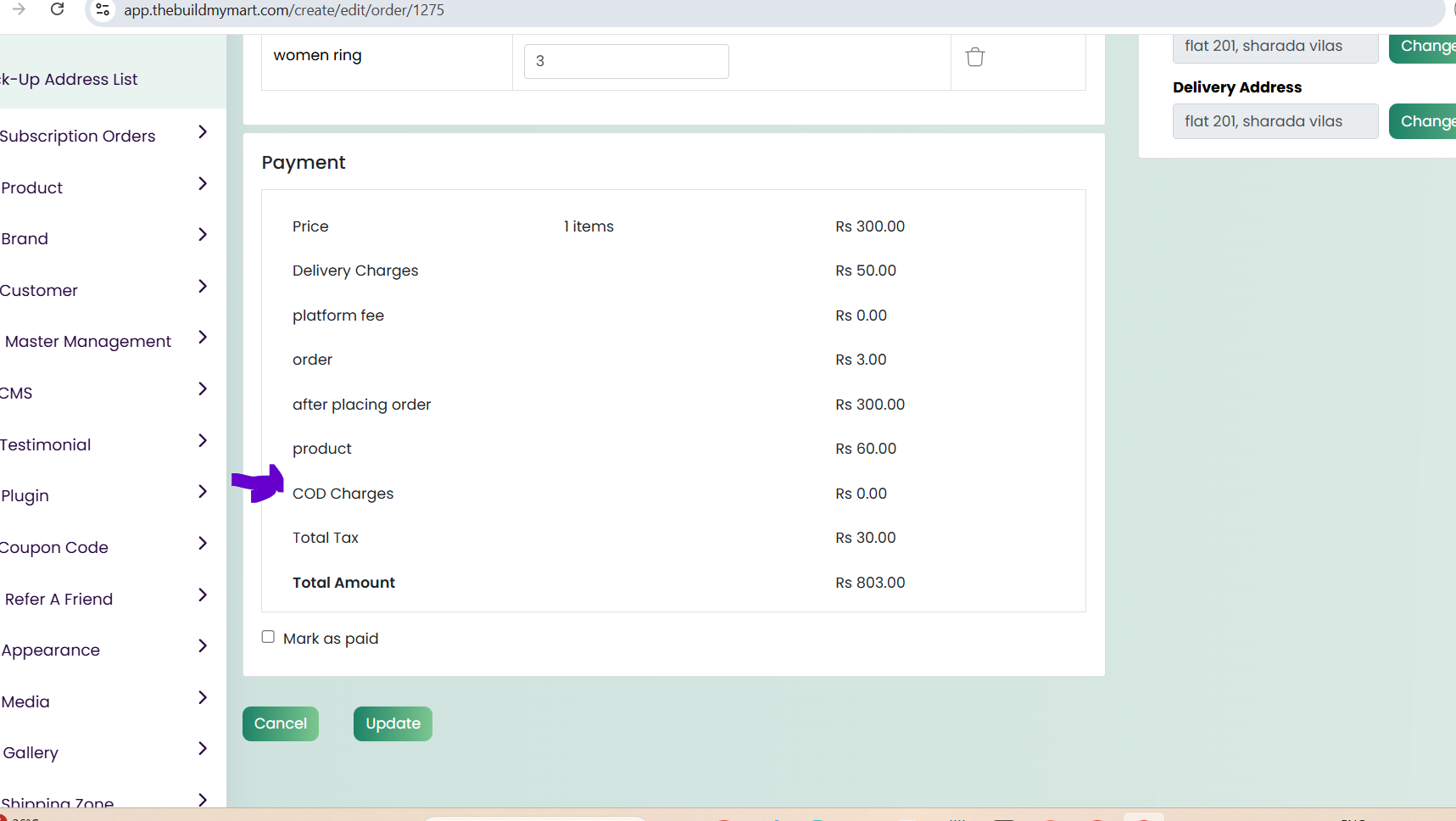Select the product Rs 60.00 value

pos(866,449)
